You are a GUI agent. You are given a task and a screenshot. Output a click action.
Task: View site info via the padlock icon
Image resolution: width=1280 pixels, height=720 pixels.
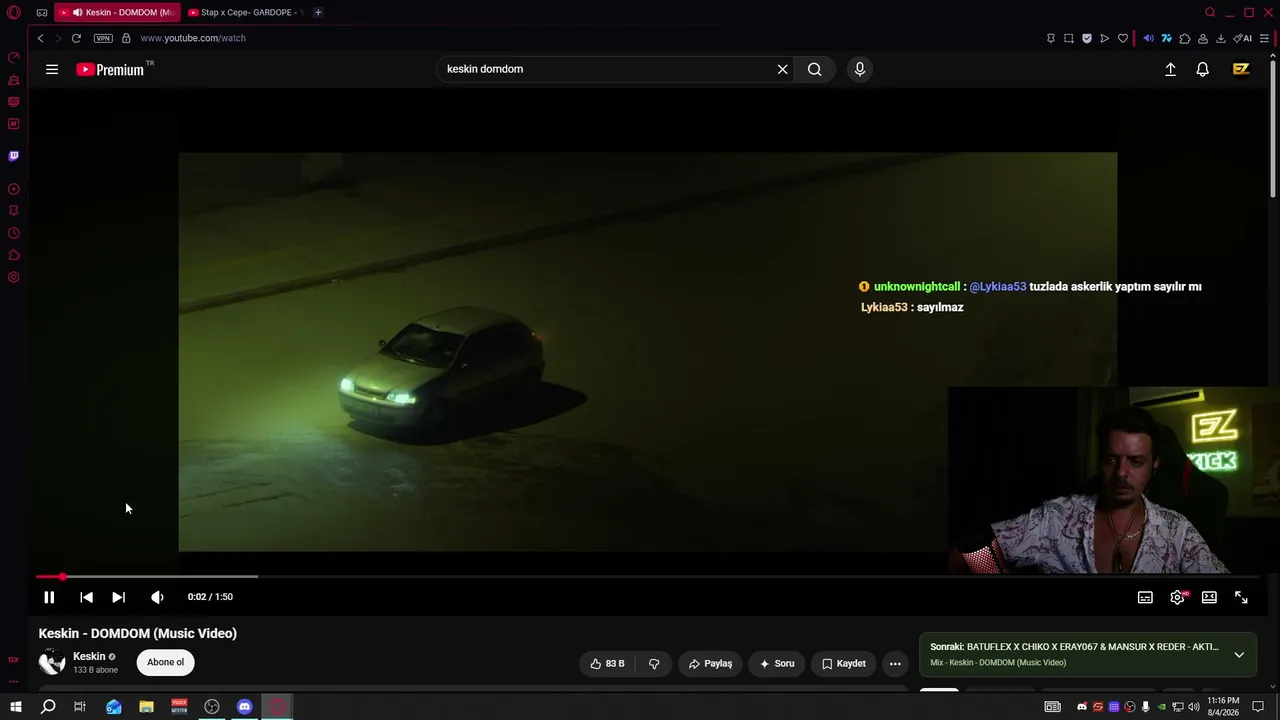coord(126,38)
